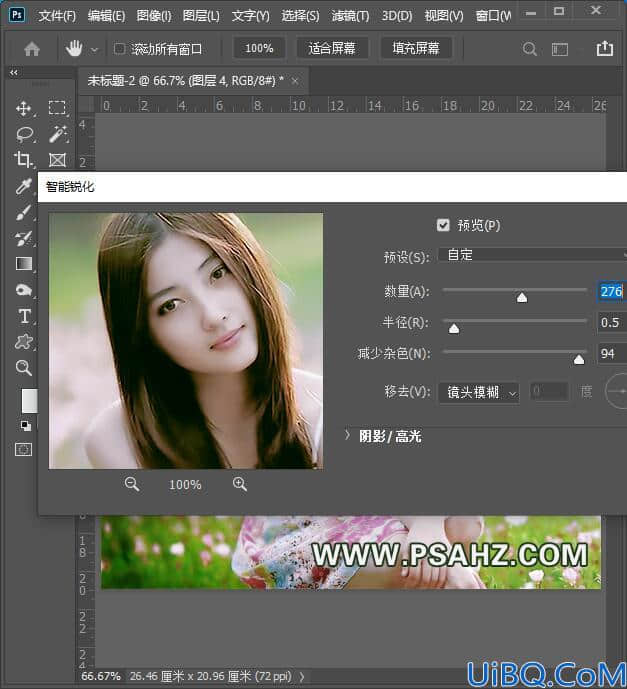Click the 半径 value field showing 0.5

[x=612, y=323]
